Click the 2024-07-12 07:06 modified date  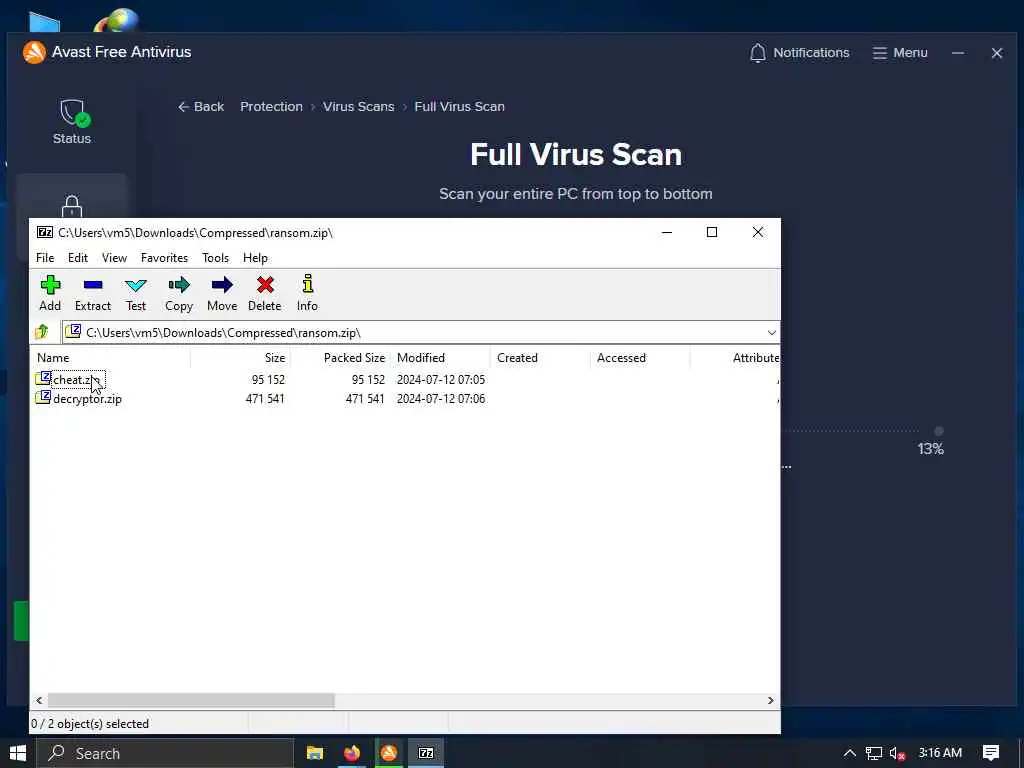pos(441,398)
